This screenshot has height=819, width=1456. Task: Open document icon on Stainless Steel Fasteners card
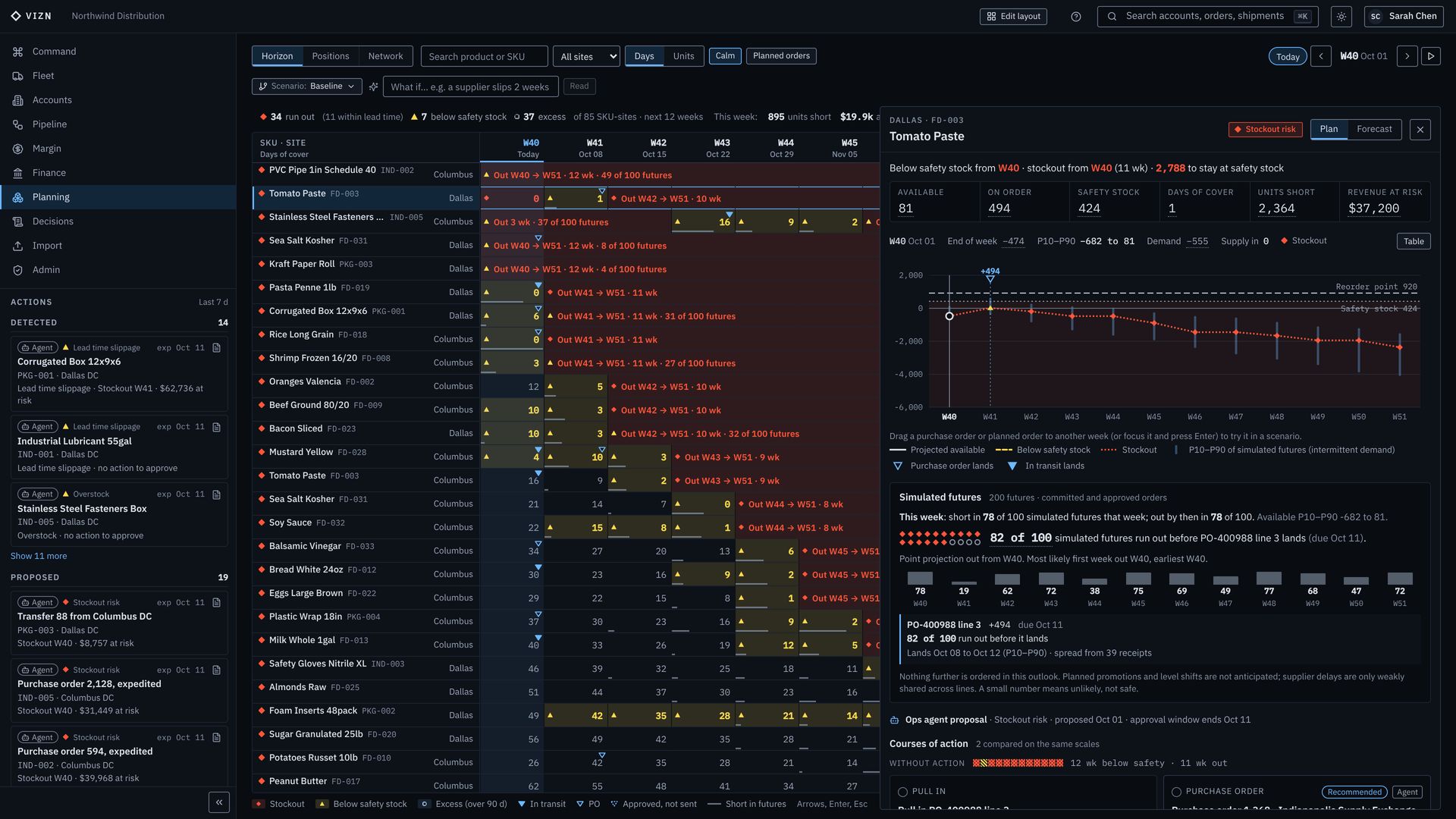(216, 494)
